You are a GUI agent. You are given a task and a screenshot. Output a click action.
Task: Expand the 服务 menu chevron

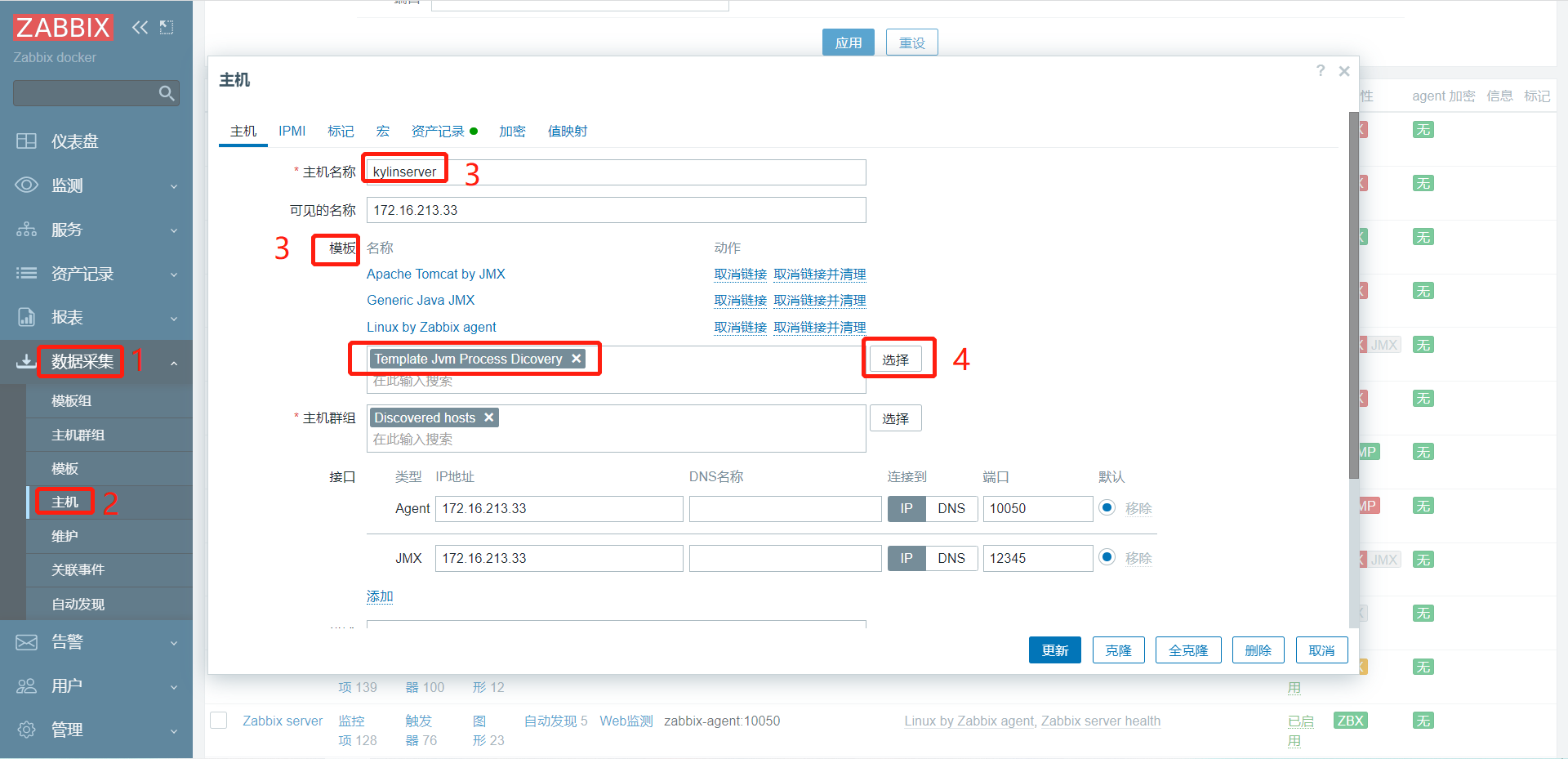click(x=174, y=230)
